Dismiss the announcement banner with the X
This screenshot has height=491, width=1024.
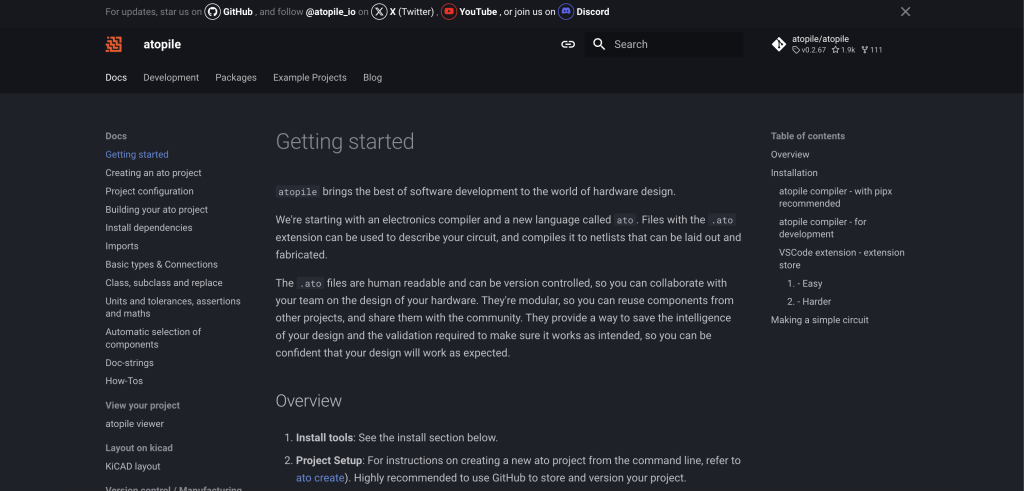(x=905, y=12)
